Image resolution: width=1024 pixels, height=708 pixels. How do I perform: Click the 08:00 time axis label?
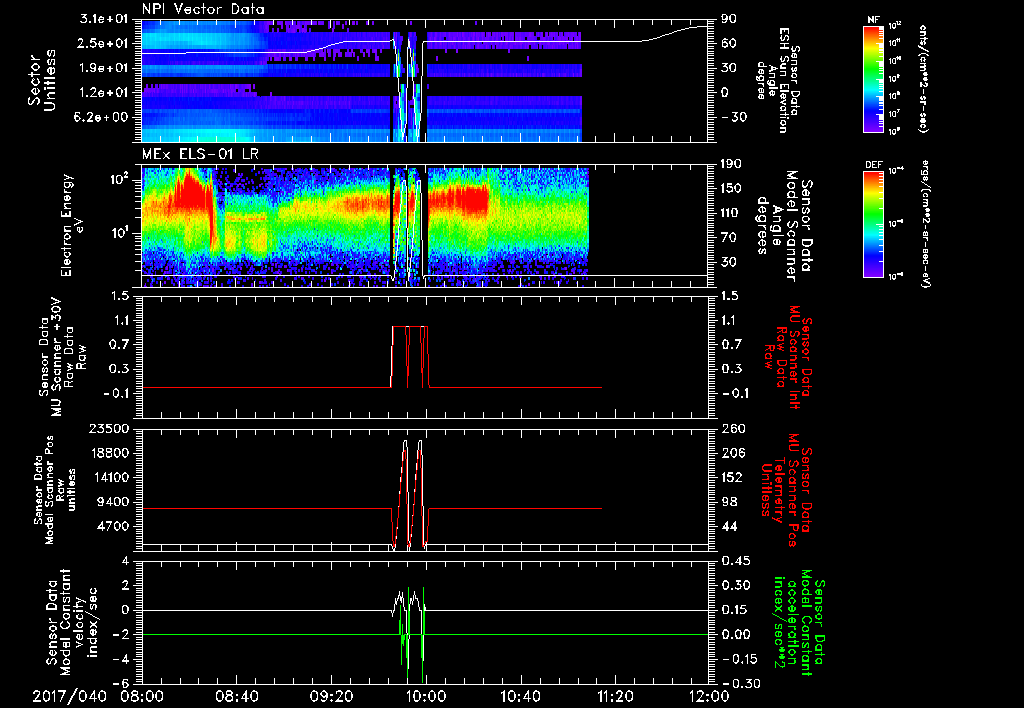click(142, 696)
